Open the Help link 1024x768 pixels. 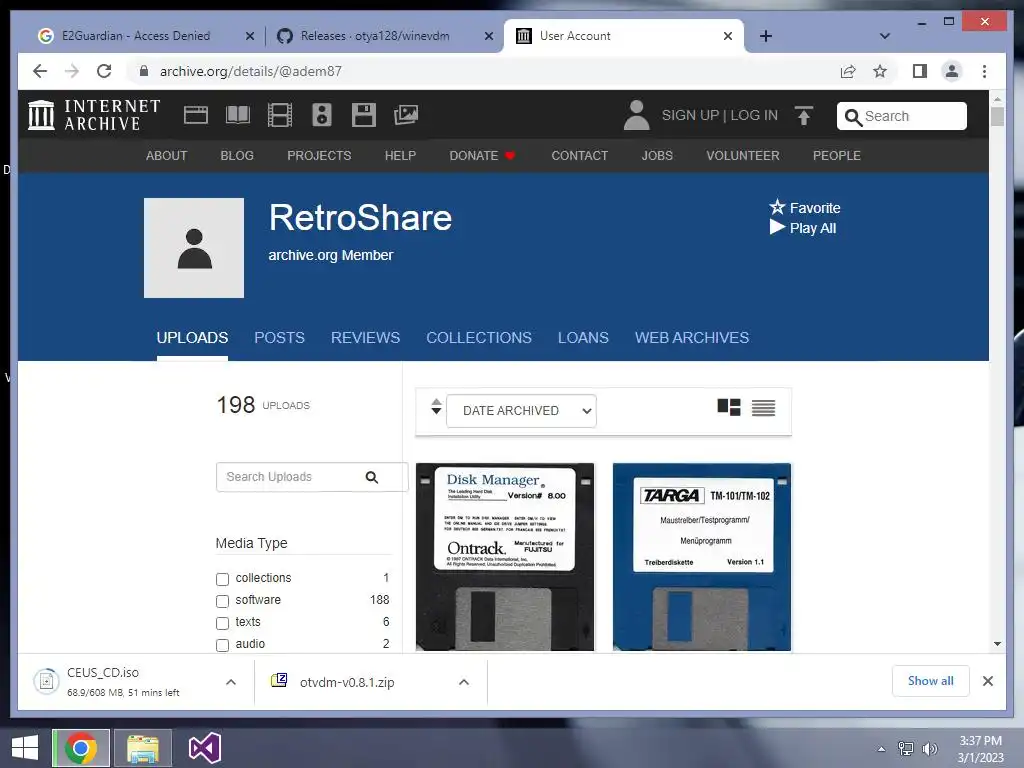[x=400, y=155]
